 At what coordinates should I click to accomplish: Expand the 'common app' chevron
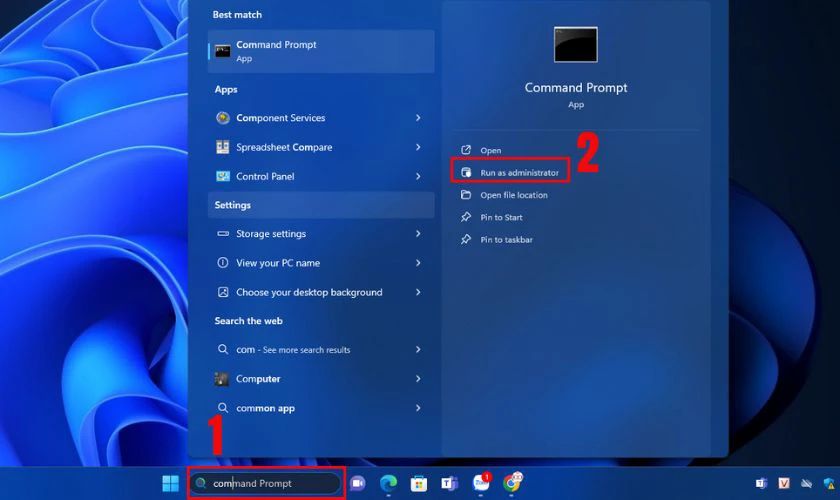click(418, 408)
